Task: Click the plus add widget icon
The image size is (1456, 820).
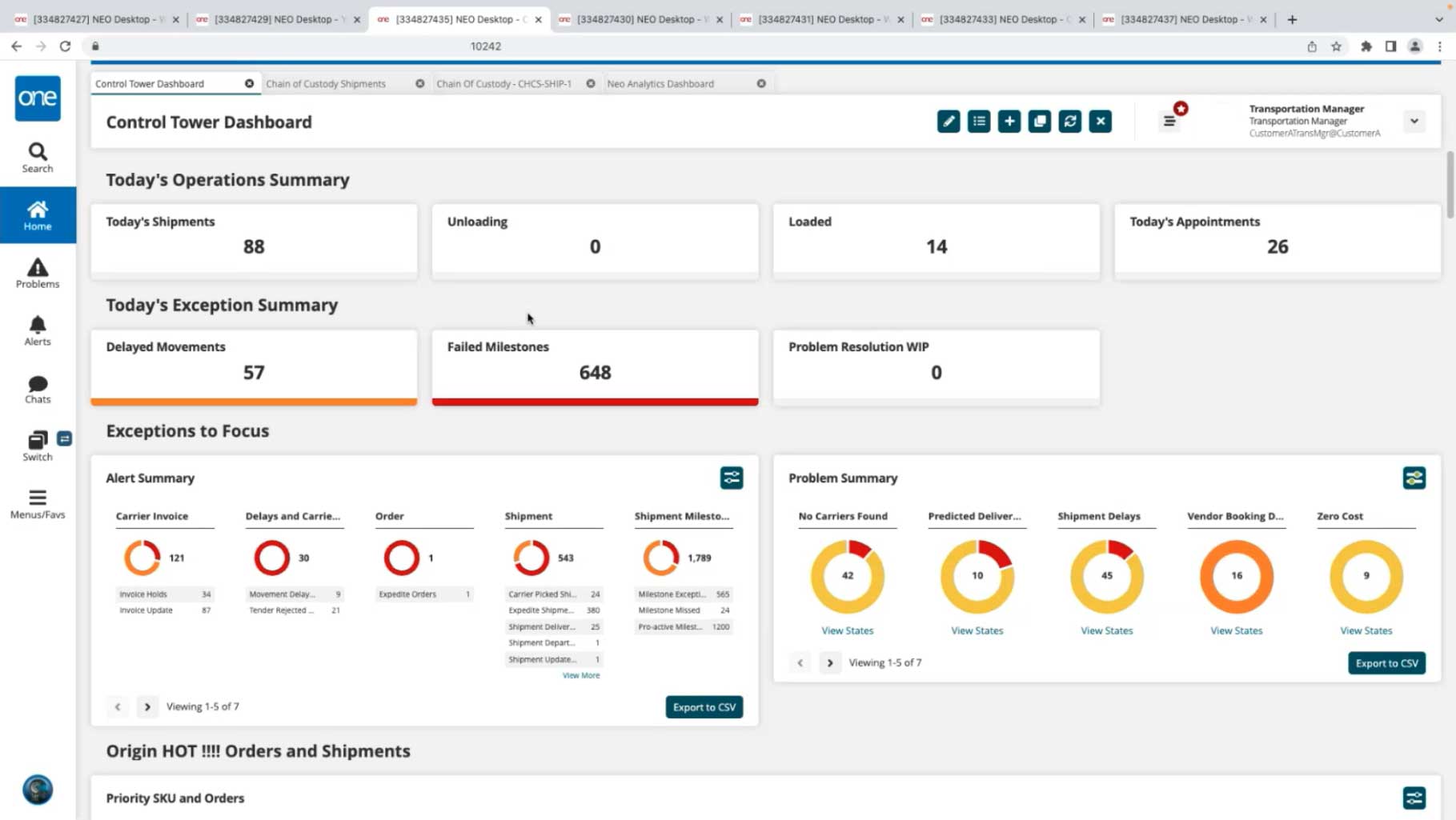Action: point(1009,122)
